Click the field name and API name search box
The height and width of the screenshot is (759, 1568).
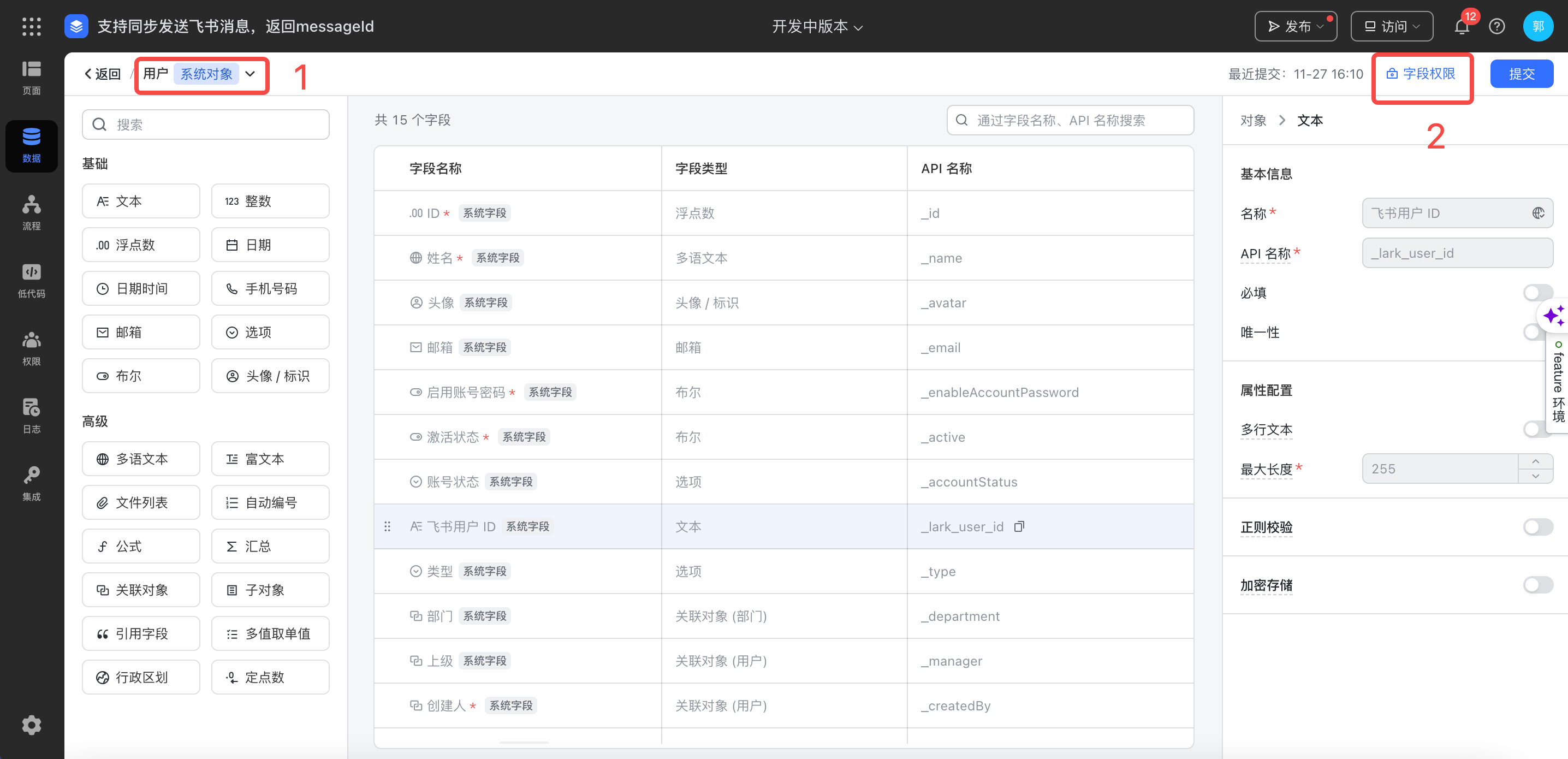coord(1070,120)
